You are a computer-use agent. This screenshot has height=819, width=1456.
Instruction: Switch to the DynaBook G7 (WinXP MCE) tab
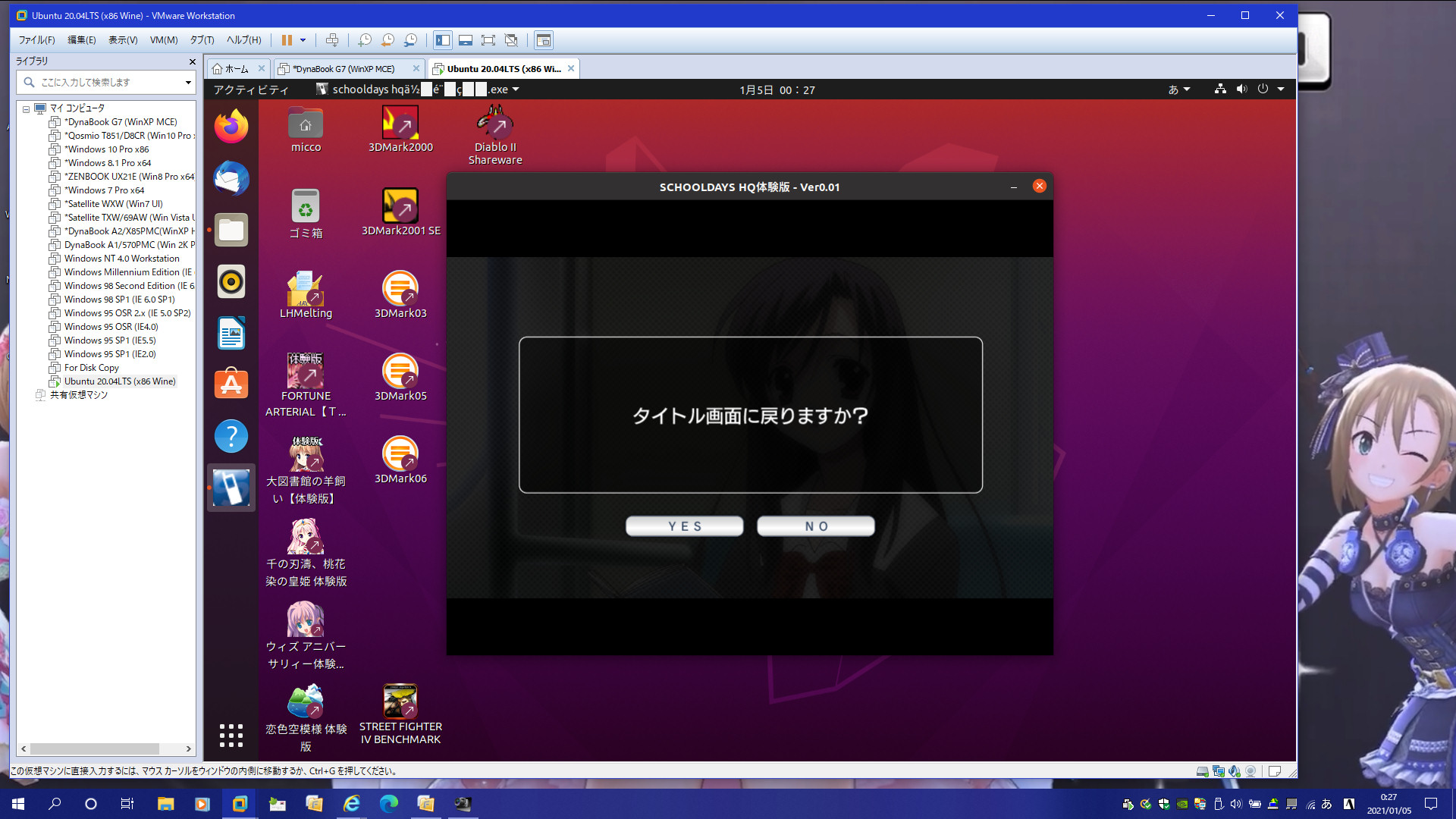[x=344, y=68]
